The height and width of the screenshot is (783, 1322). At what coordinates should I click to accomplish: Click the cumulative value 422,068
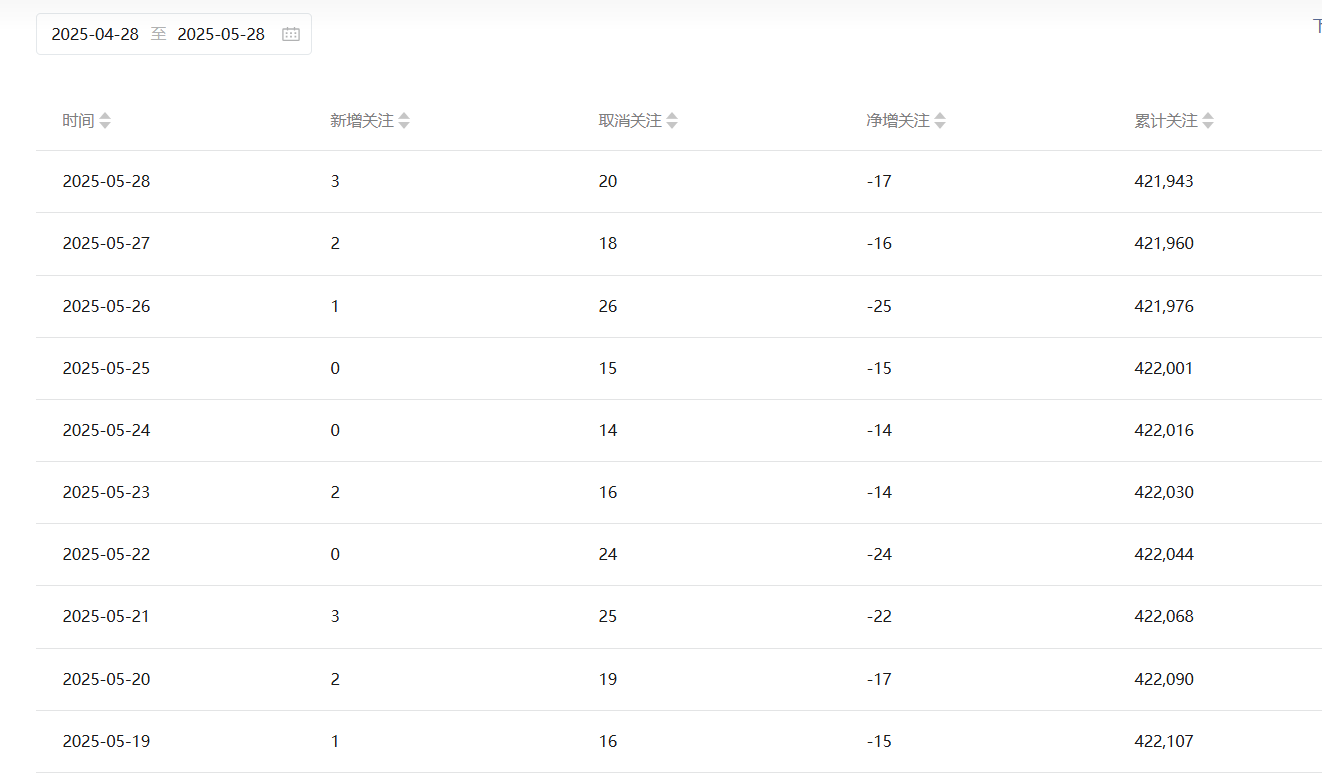tap(1164, 616)
